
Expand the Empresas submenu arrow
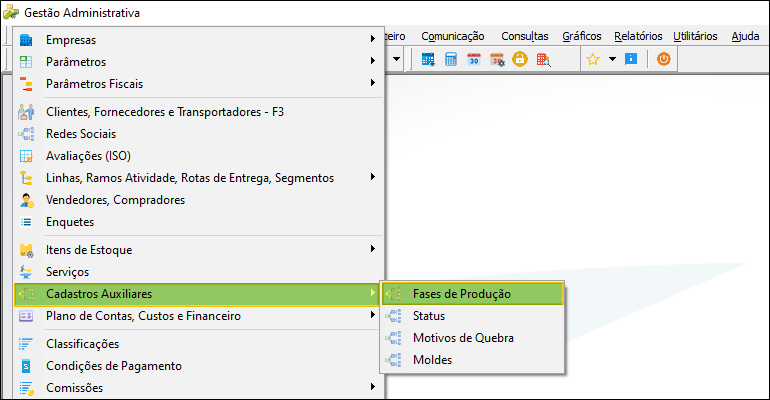(373, 38)
